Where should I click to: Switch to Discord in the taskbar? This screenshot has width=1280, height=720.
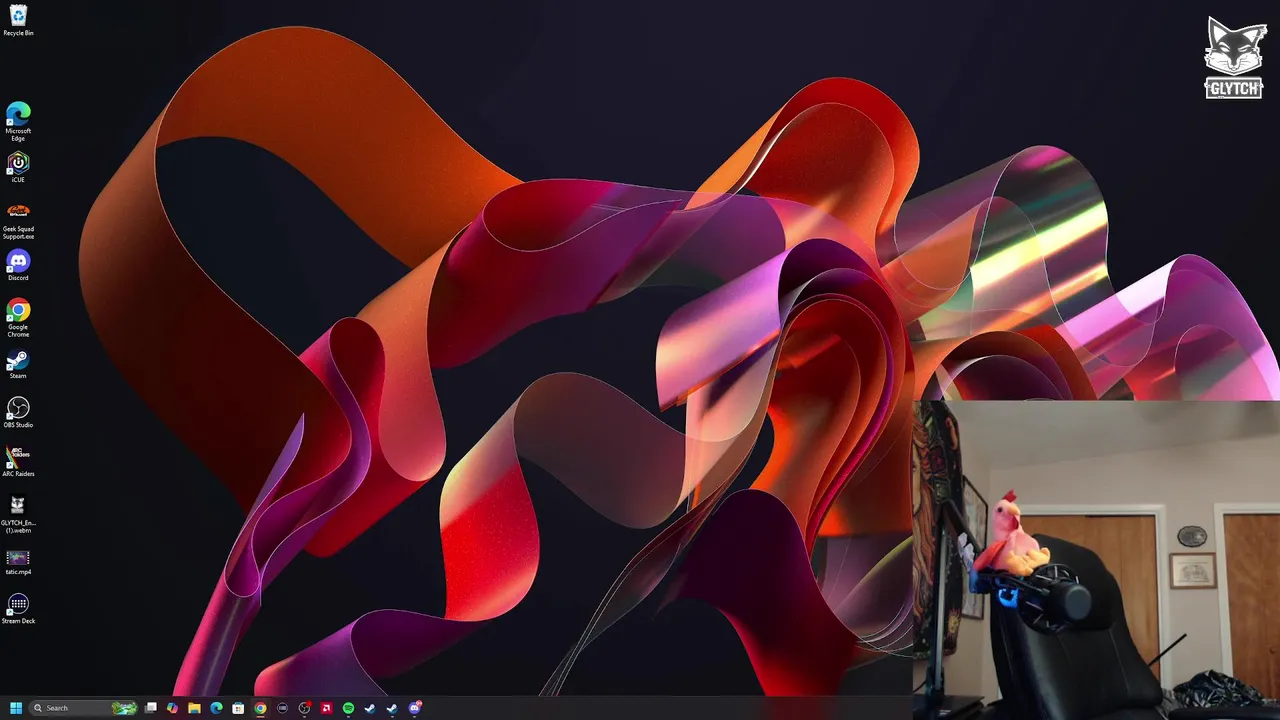[415, 708]
